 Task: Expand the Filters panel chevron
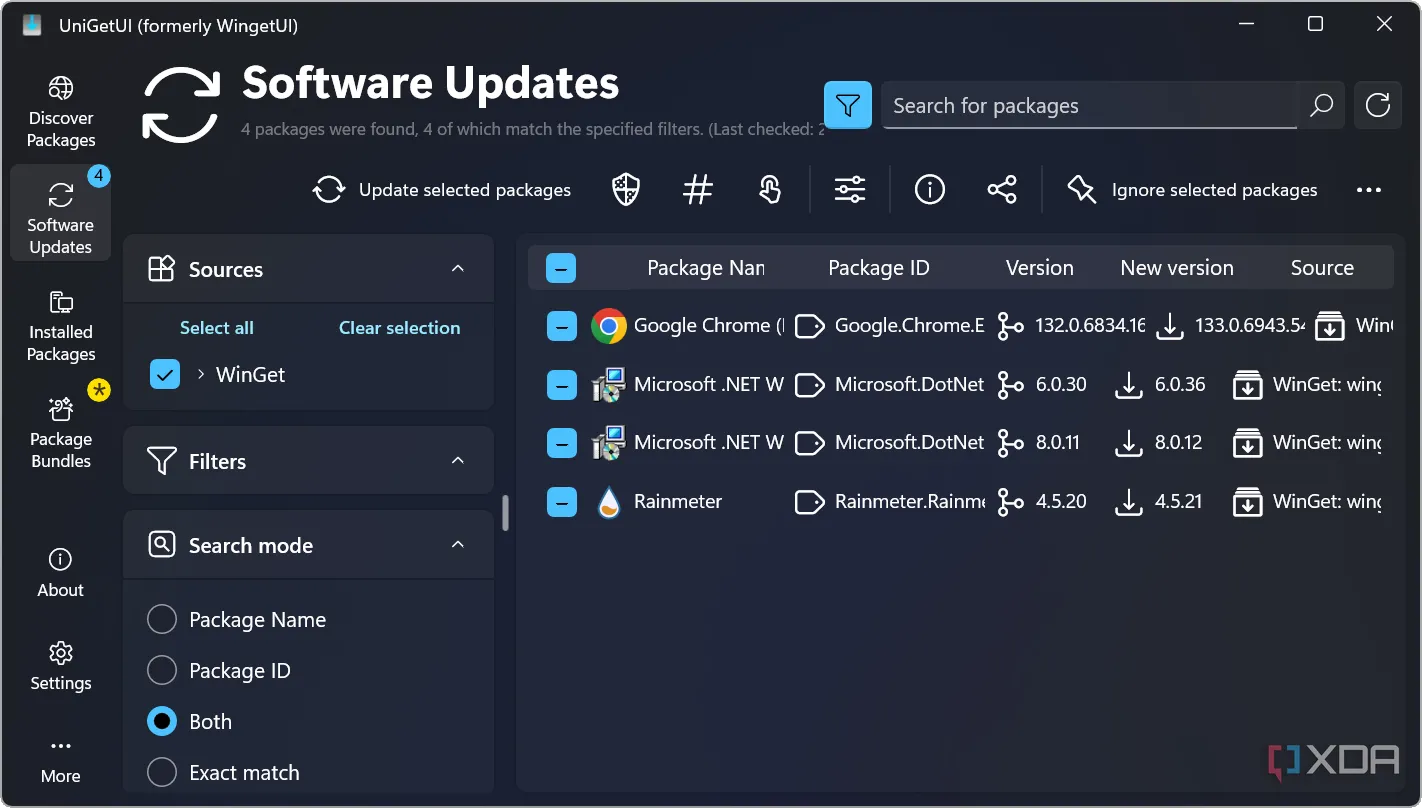pyautogui.click(x=458, y=461)
